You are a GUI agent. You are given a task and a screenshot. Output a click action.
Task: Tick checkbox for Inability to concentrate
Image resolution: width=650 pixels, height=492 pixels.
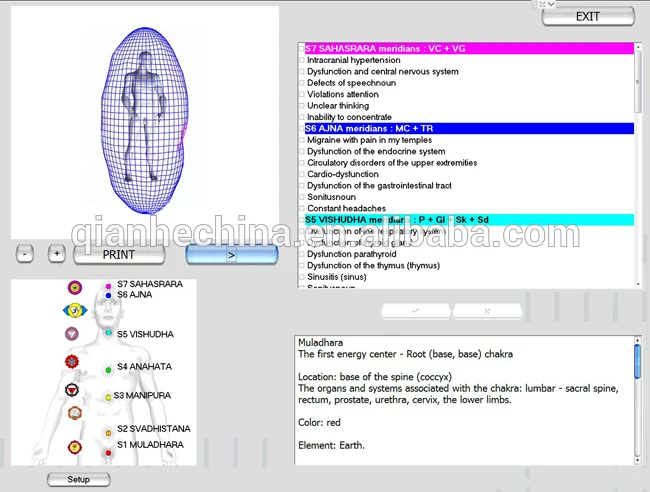point(302,117)
